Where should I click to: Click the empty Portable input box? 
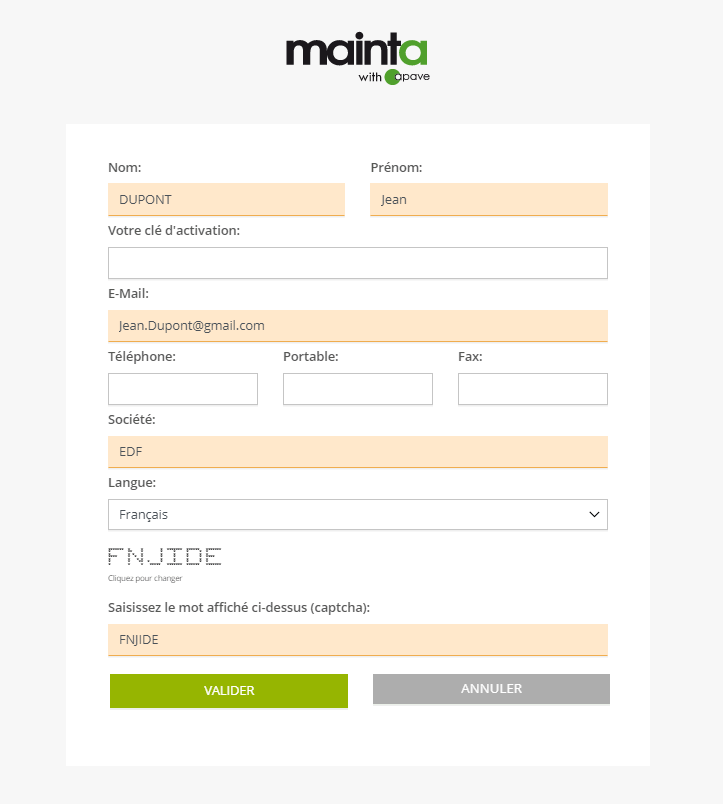pyautogui.click(x=357, y=389)
